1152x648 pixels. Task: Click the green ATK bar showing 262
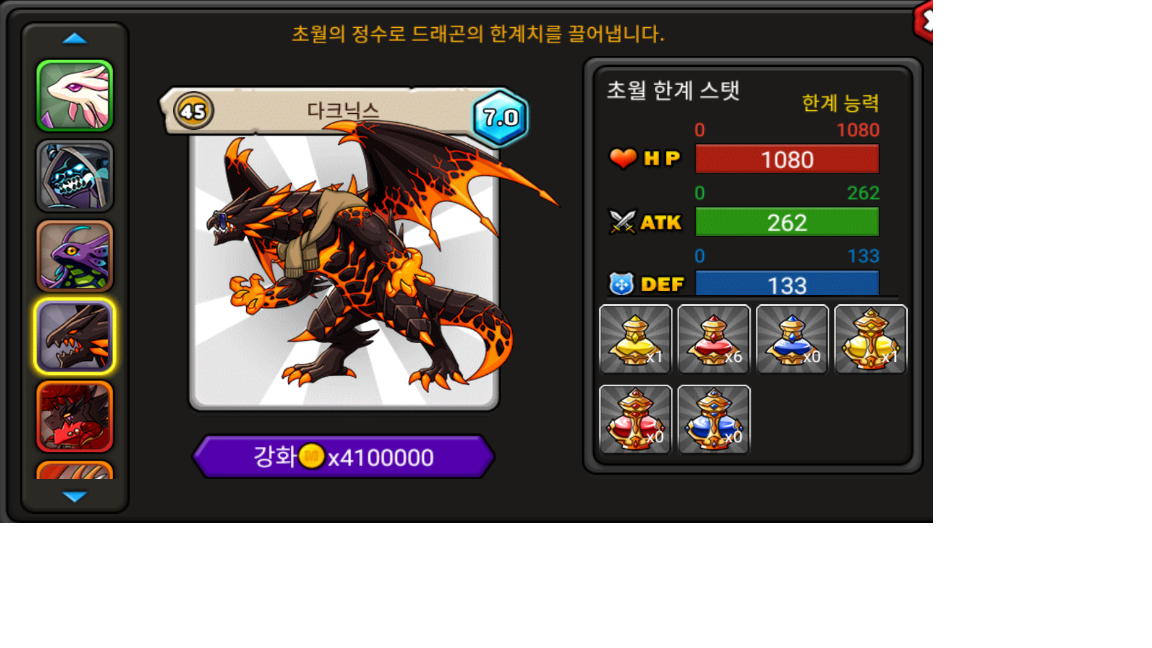point(787,222)
